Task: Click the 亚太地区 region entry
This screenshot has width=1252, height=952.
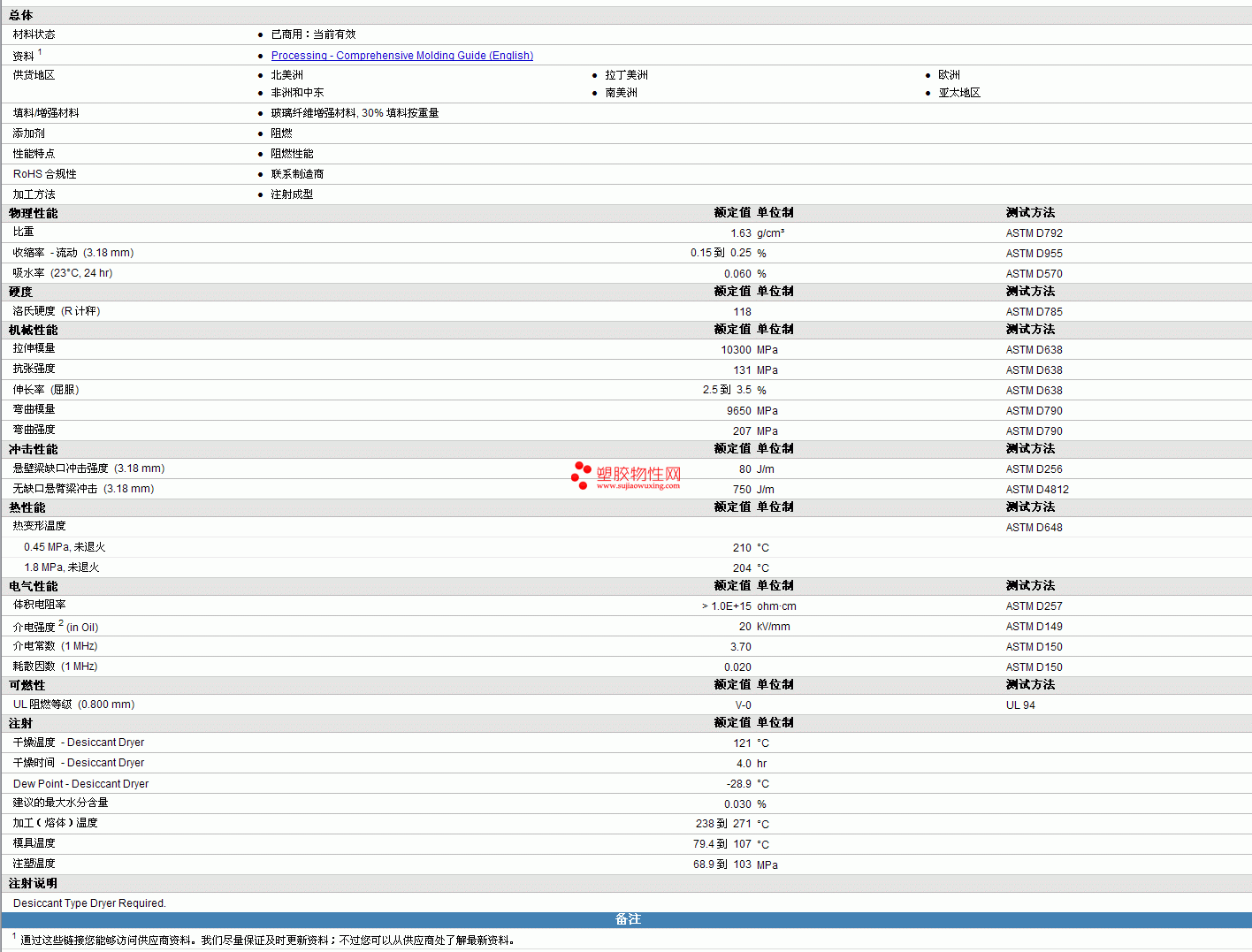Action: click(959, 93)
